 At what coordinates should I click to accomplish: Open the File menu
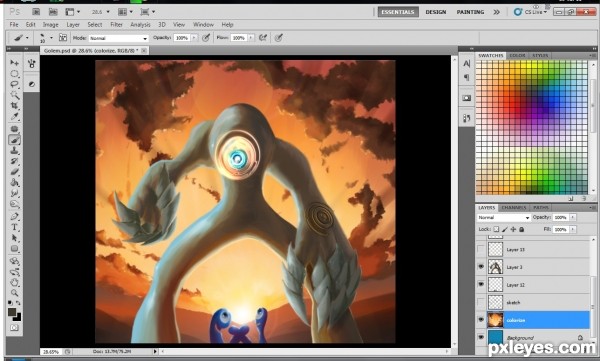(14, 25)
